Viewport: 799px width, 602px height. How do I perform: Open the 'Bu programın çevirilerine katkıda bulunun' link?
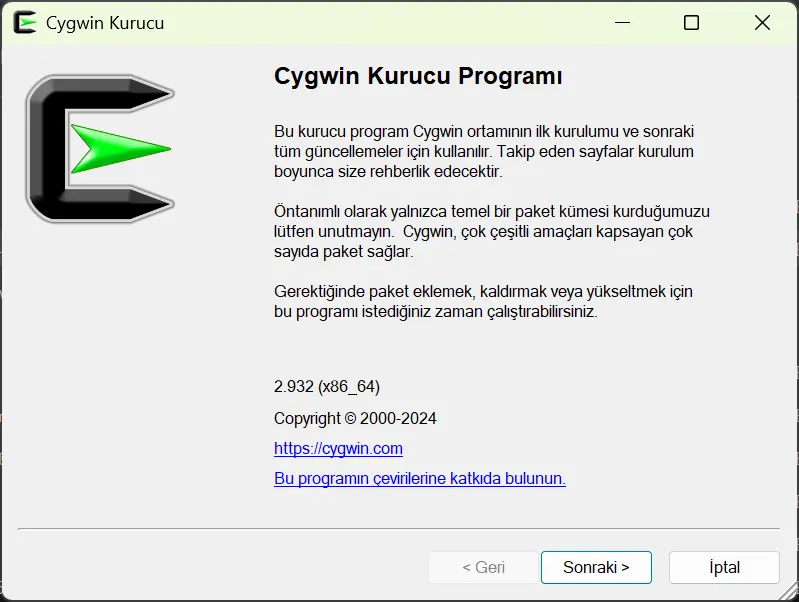(x=420, y=479)
